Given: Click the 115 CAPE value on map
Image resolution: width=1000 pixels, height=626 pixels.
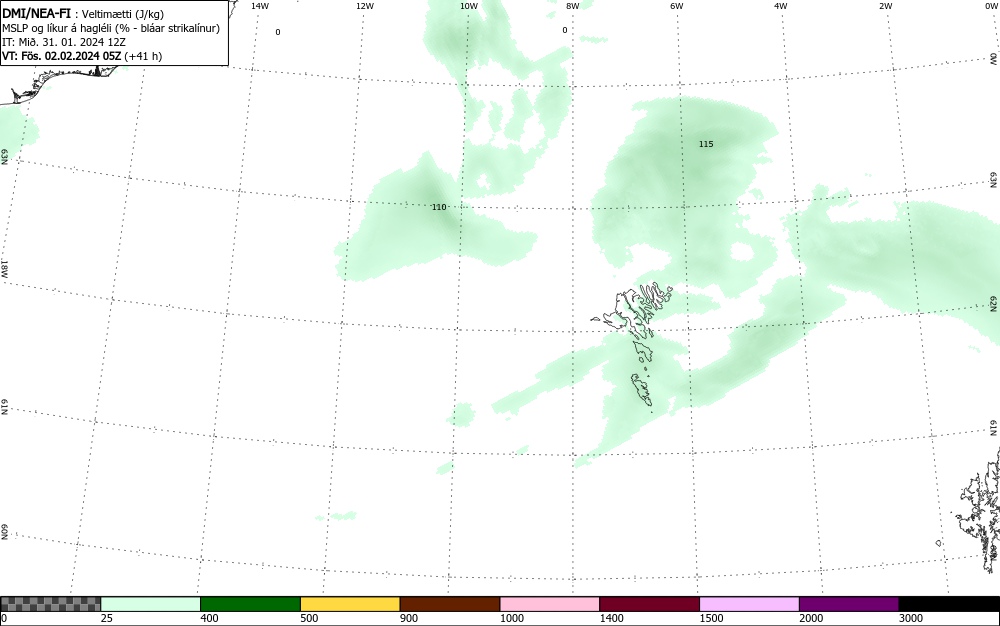Looking at the screenshot, I should (x=706, y=144).
